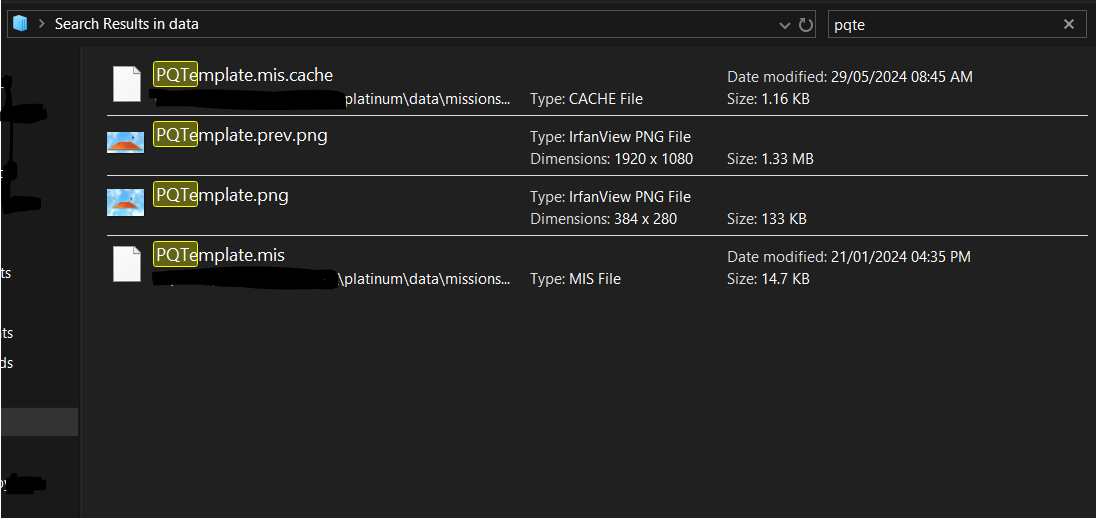Select the PQTemplate.prev.png file name

coord(241,135)
